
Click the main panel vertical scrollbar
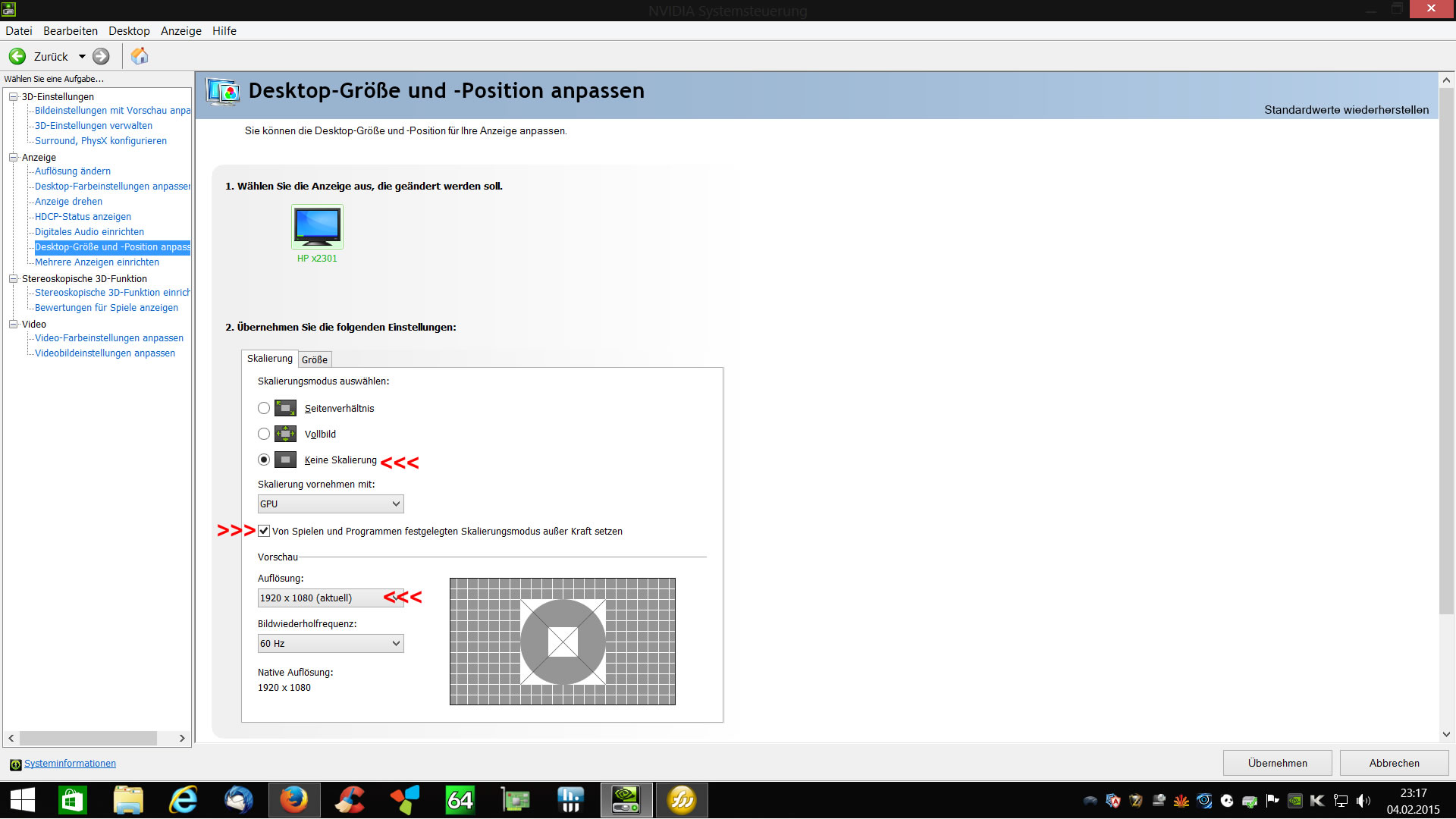1446,352
